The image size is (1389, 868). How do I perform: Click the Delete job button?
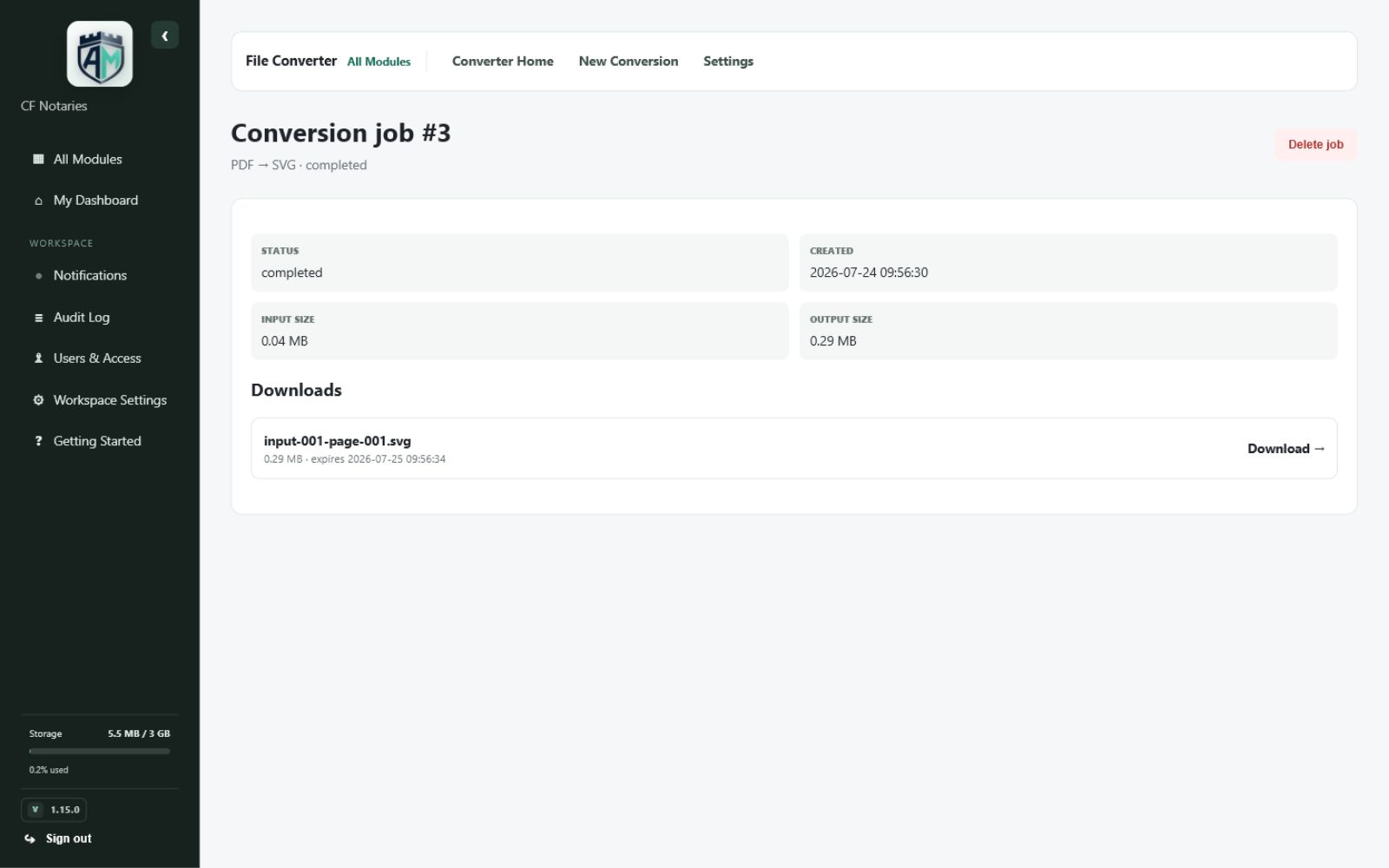(1315, 144)
